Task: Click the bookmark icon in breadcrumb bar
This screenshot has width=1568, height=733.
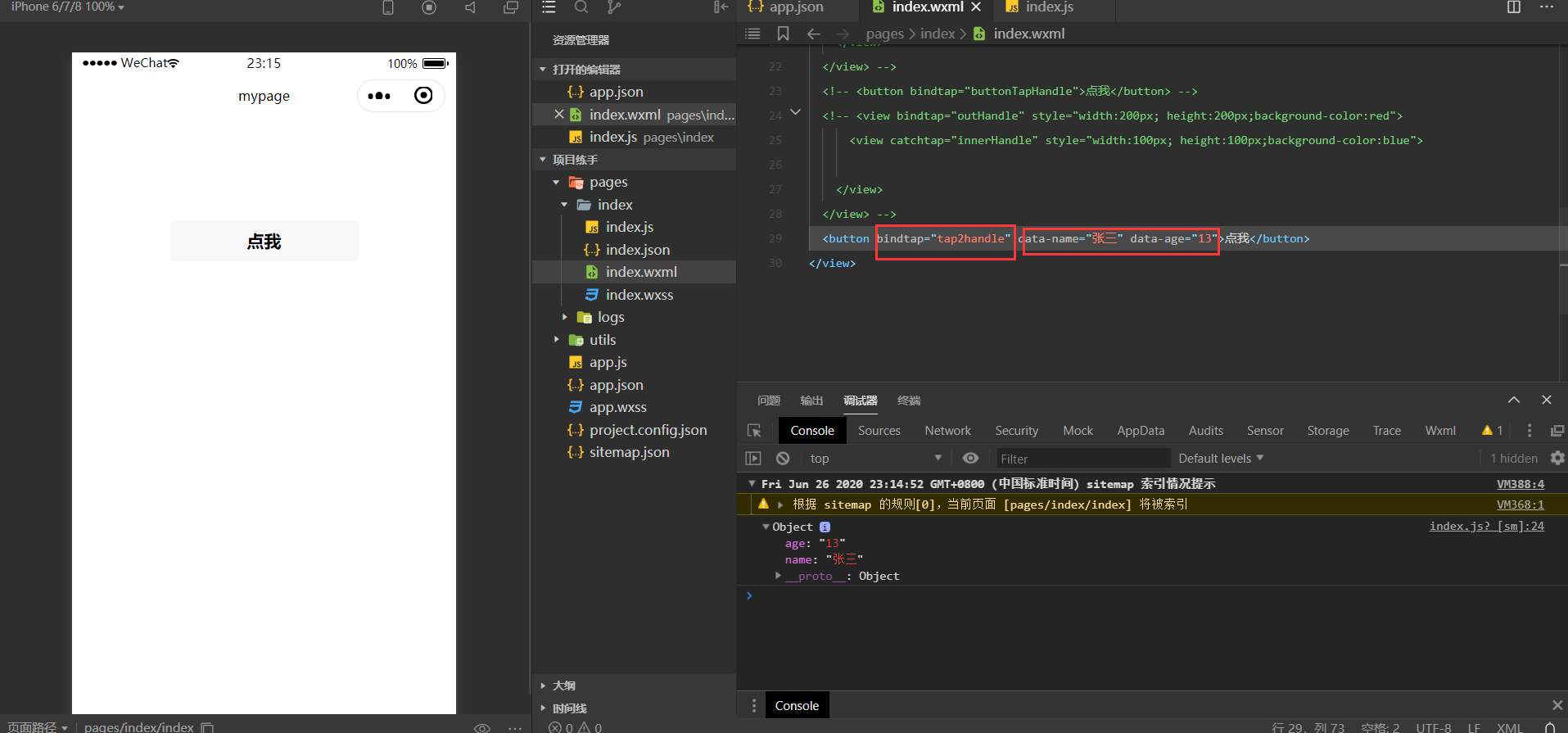Action: click(x=783, y=34)
